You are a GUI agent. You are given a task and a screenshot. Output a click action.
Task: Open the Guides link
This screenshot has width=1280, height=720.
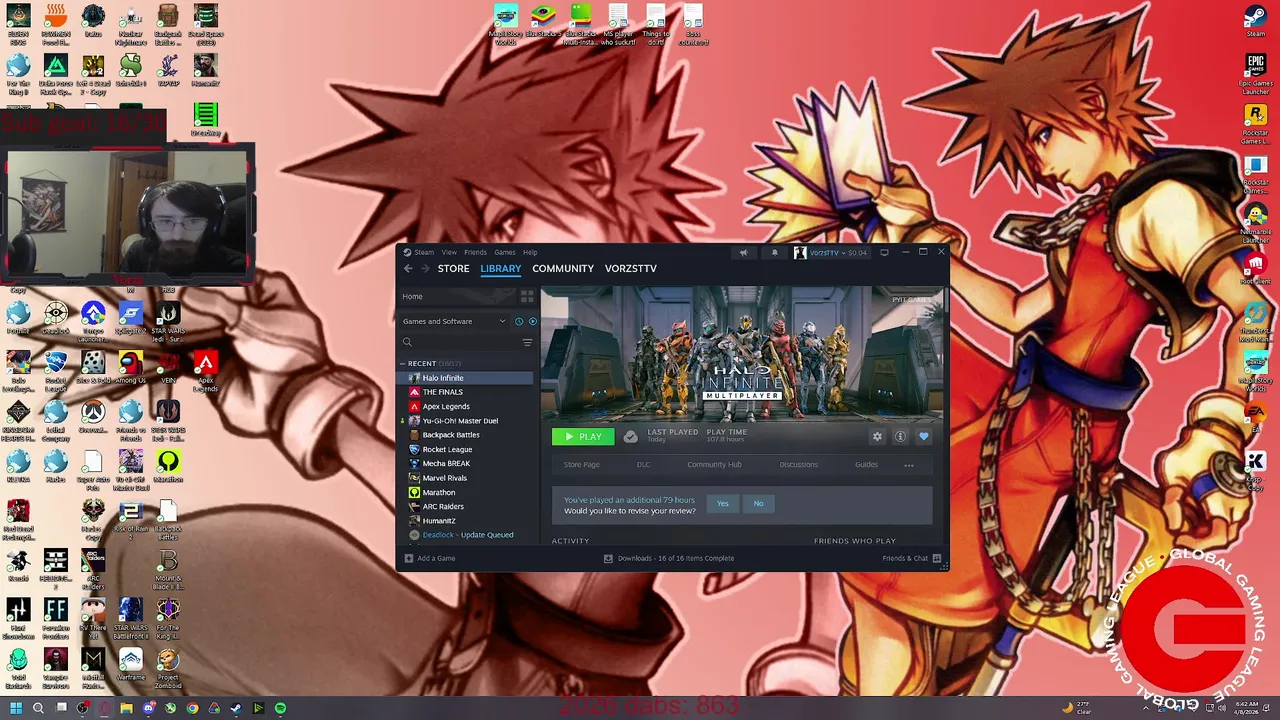tap(866, 464)
